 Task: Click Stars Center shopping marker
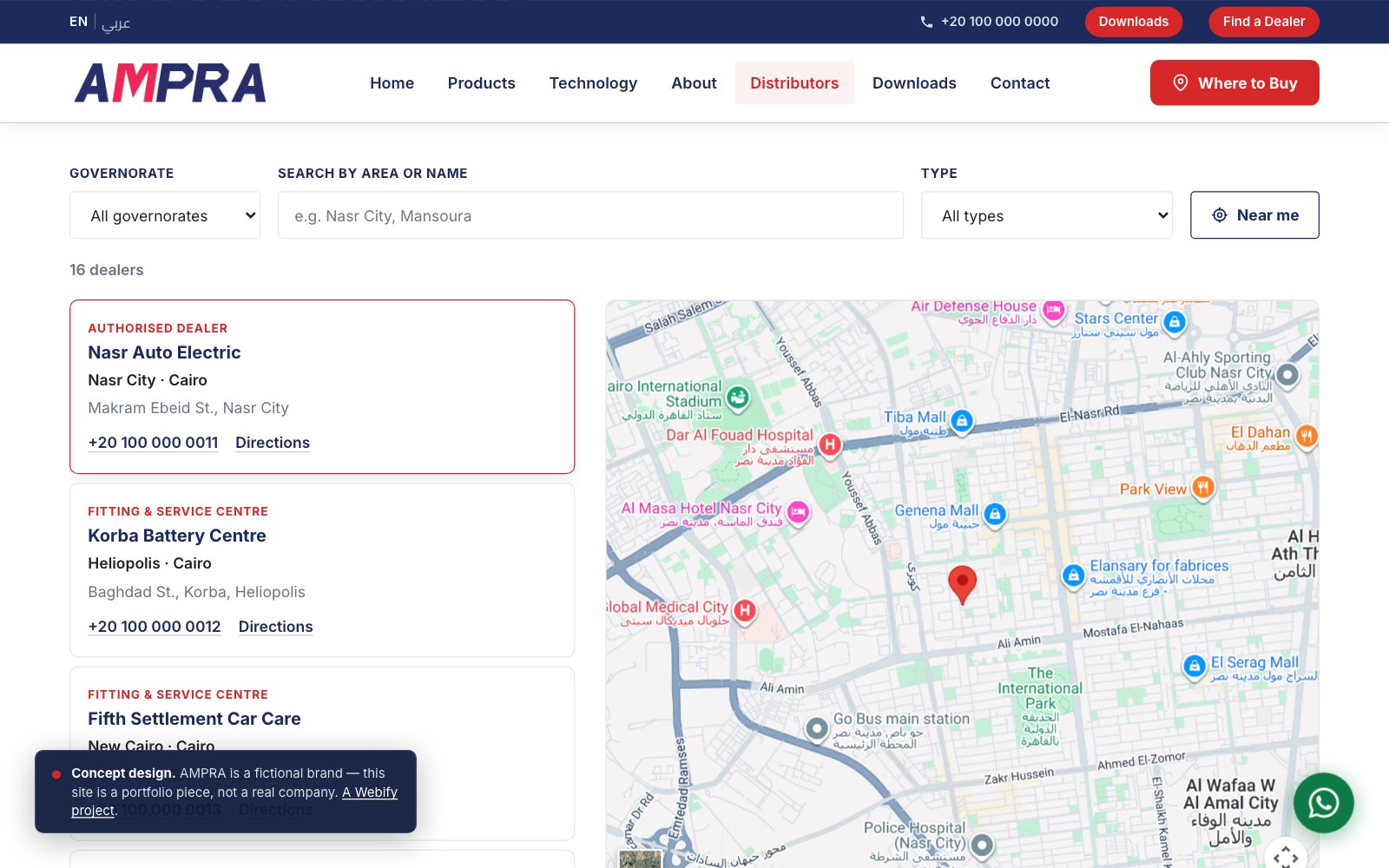(1175, 322)
